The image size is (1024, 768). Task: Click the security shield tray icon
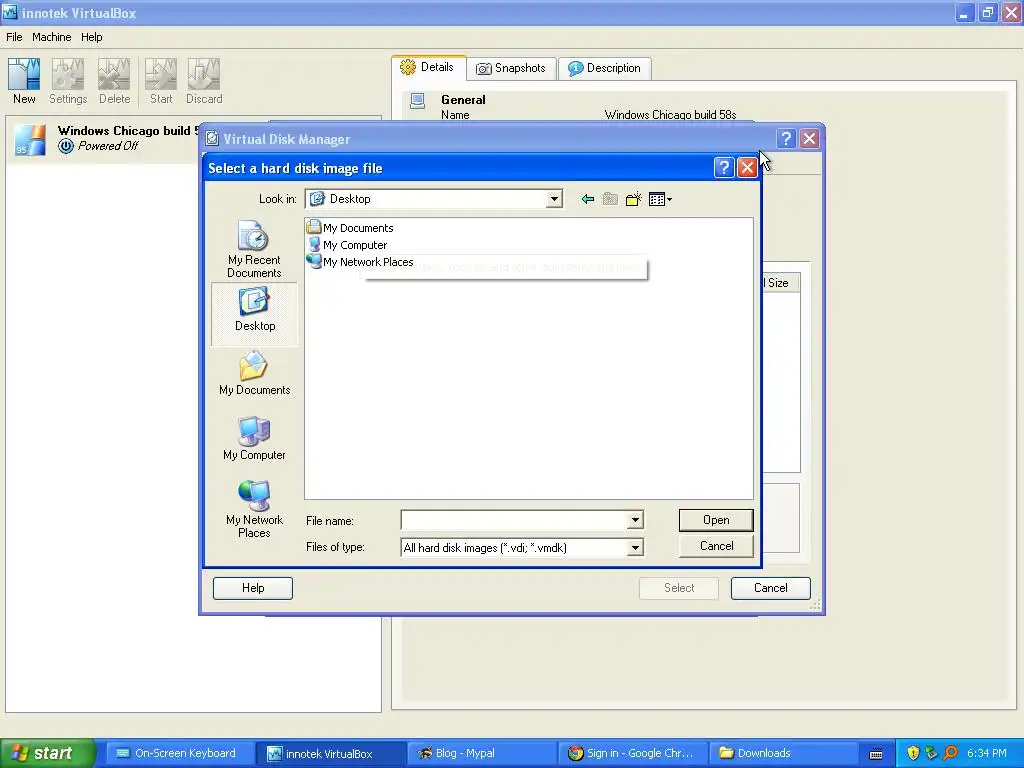coord(913,753)
